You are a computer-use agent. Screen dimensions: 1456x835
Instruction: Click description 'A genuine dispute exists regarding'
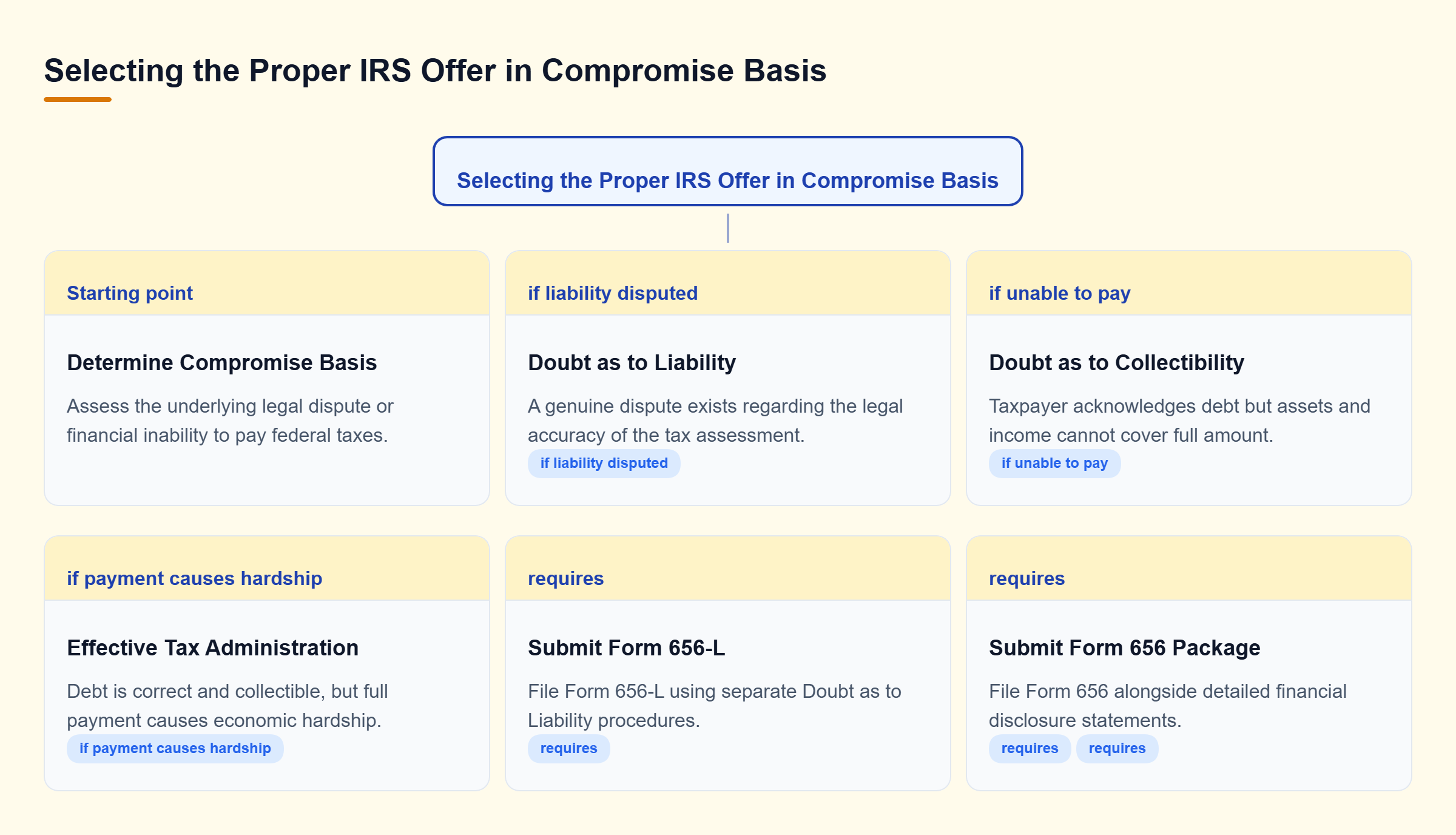[x=715, y=421]
